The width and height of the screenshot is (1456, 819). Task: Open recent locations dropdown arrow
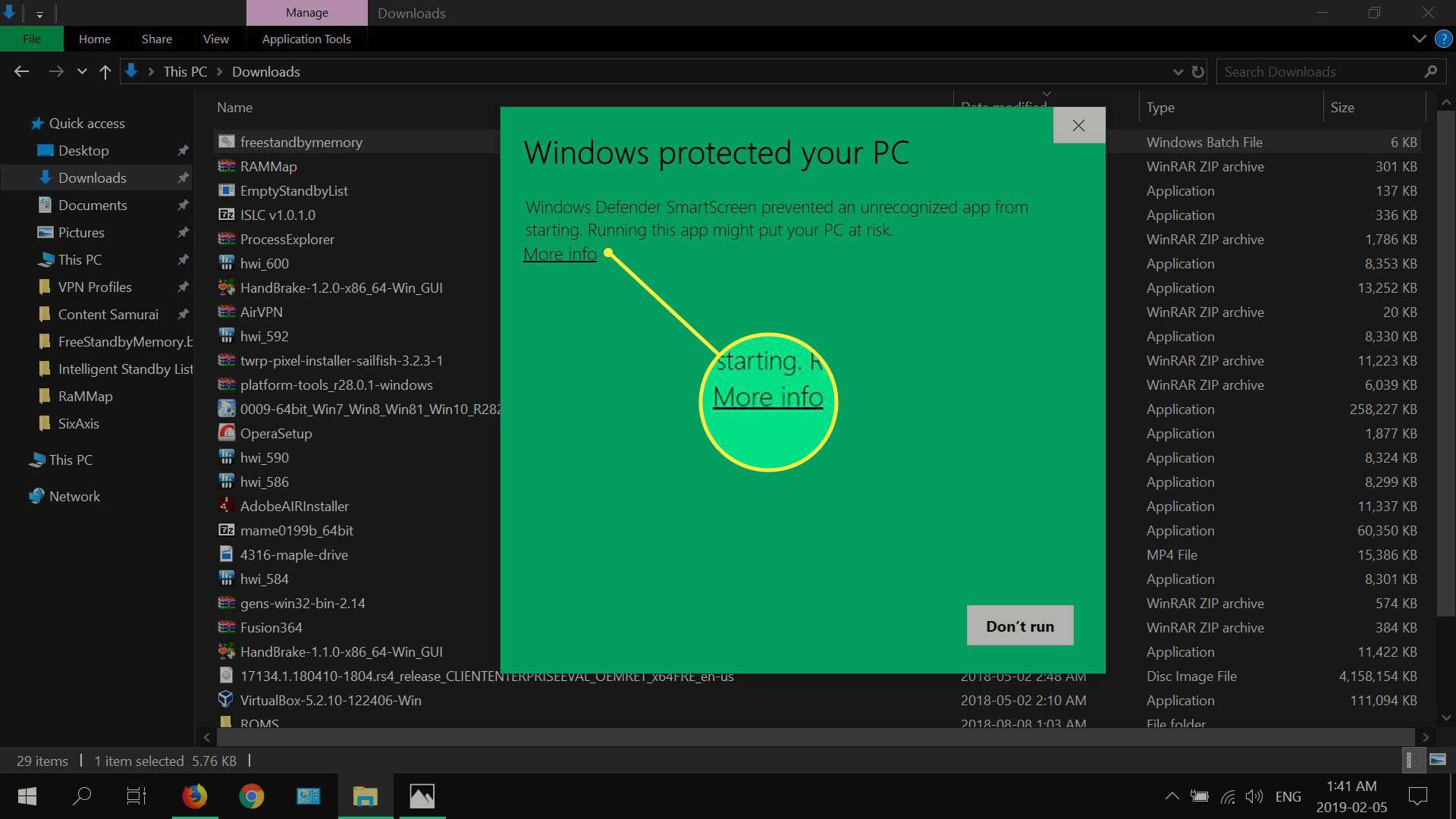pos(82,72)
